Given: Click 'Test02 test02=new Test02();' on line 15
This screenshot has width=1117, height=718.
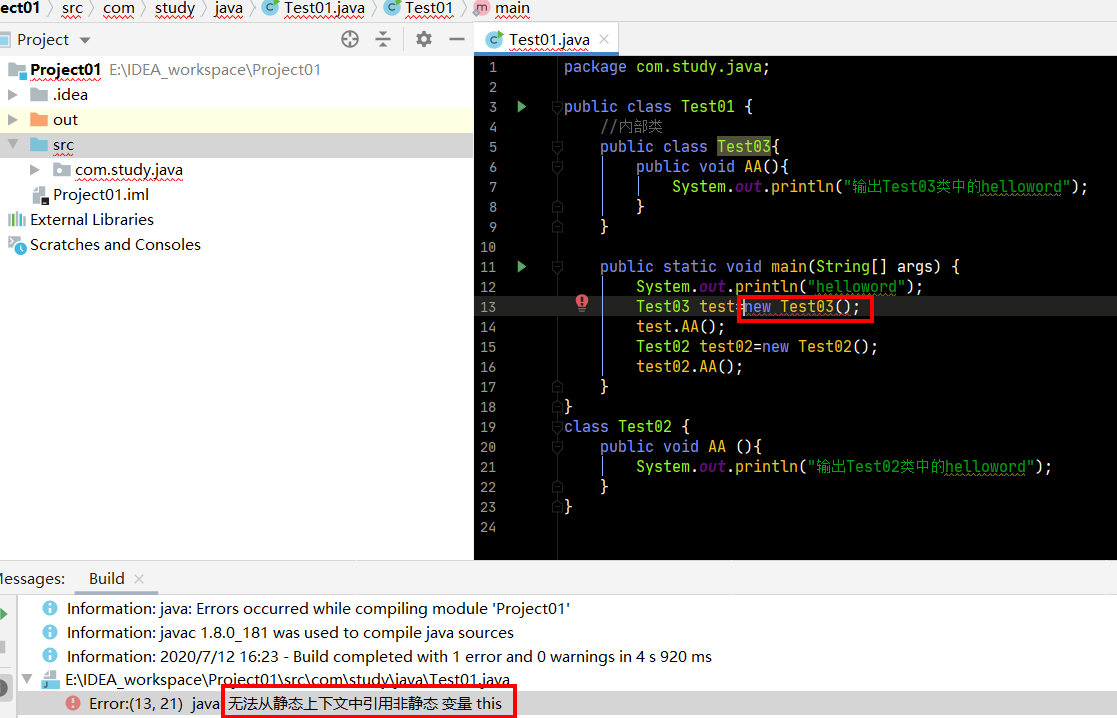Looking at the screenshot, I should (757, 347).
